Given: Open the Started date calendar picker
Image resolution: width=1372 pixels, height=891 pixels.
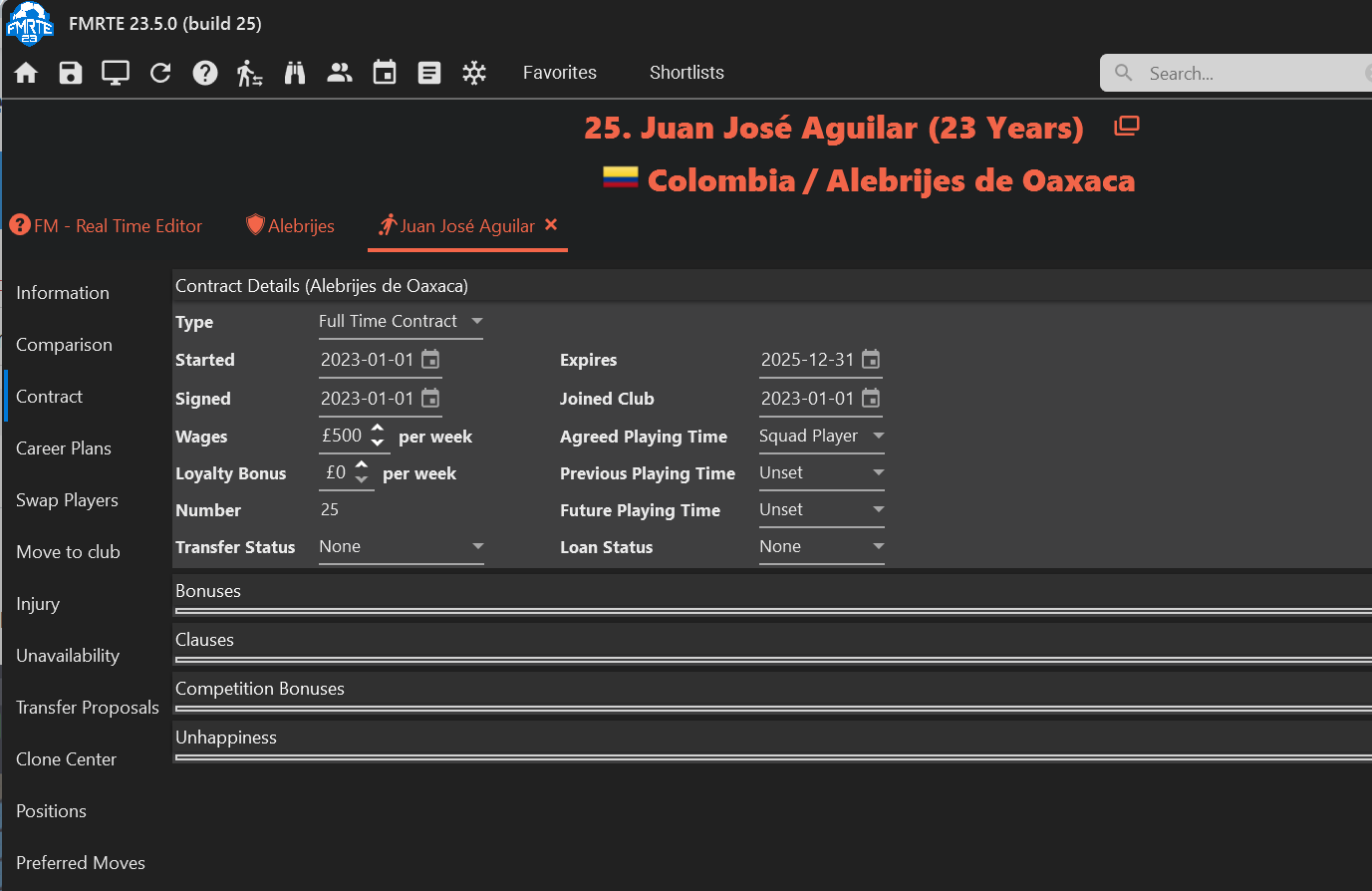Looking at the screenshot, I should 430,359.
